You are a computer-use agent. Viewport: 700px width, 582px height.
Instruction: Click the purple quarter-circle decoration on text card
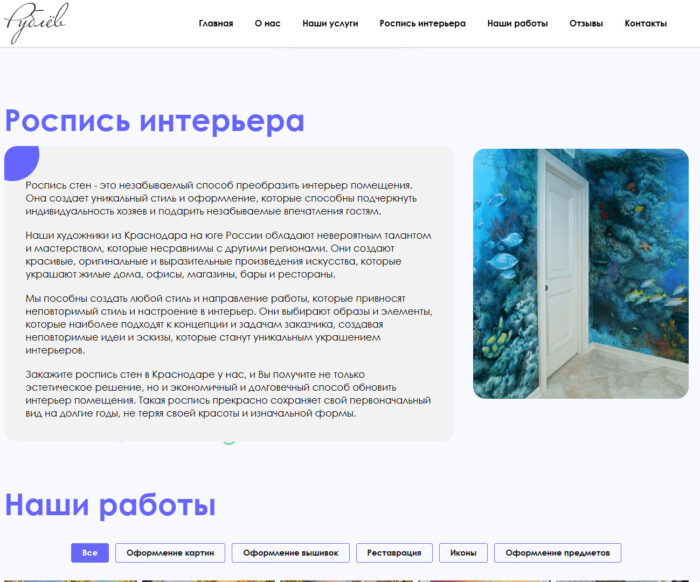coord(20,162)
